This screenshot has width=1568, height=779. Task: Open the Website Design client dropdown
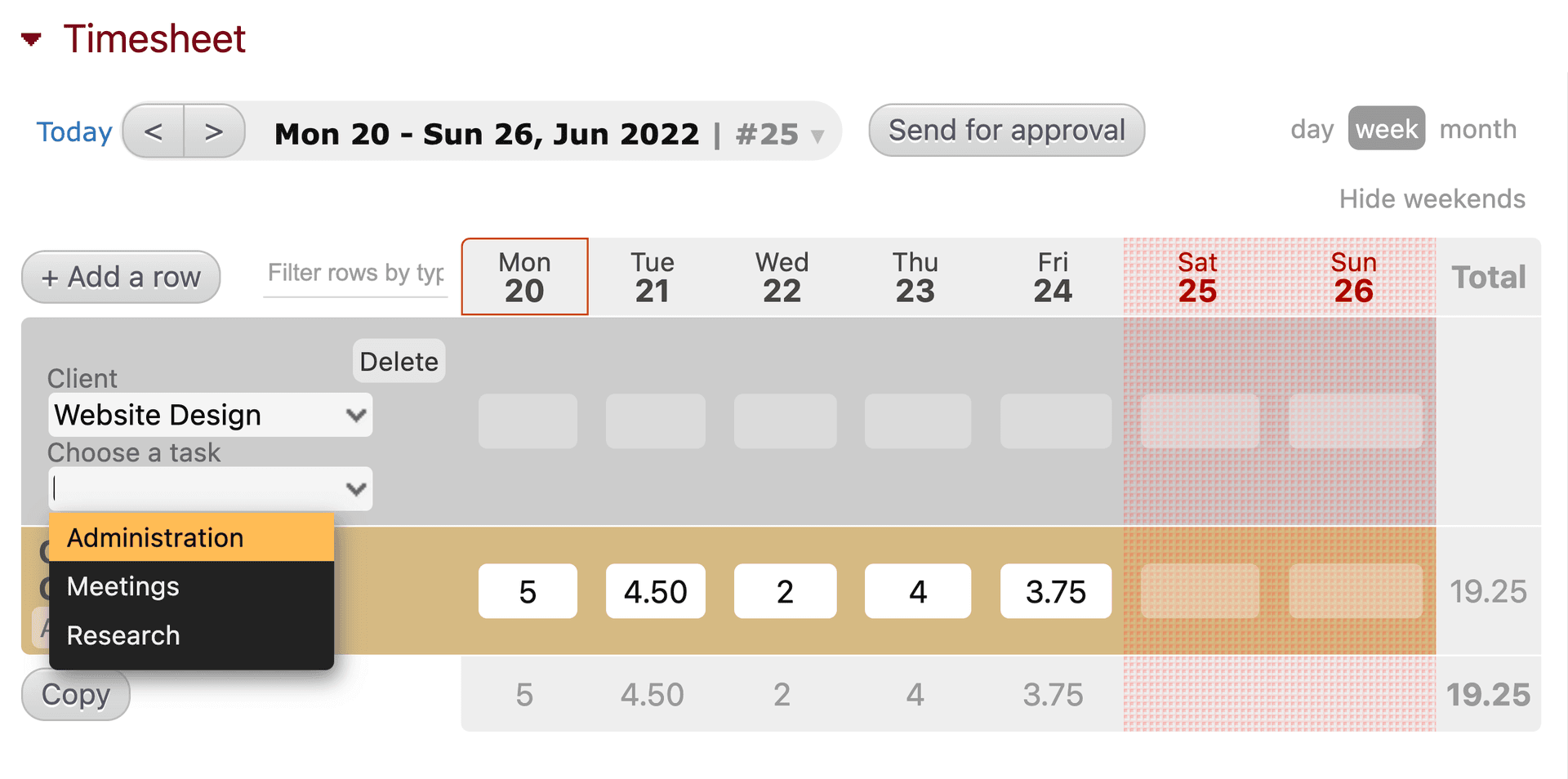210,415
